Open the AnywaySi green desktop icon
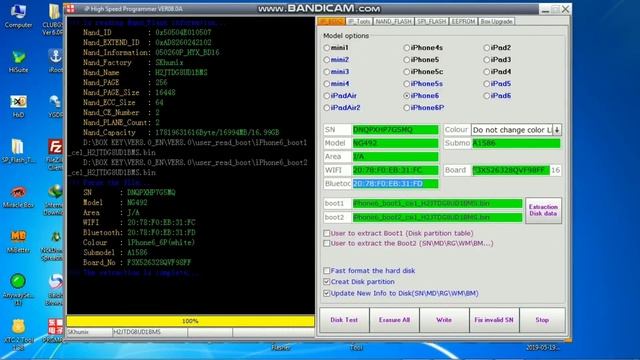640x360 pixels. 18,289
